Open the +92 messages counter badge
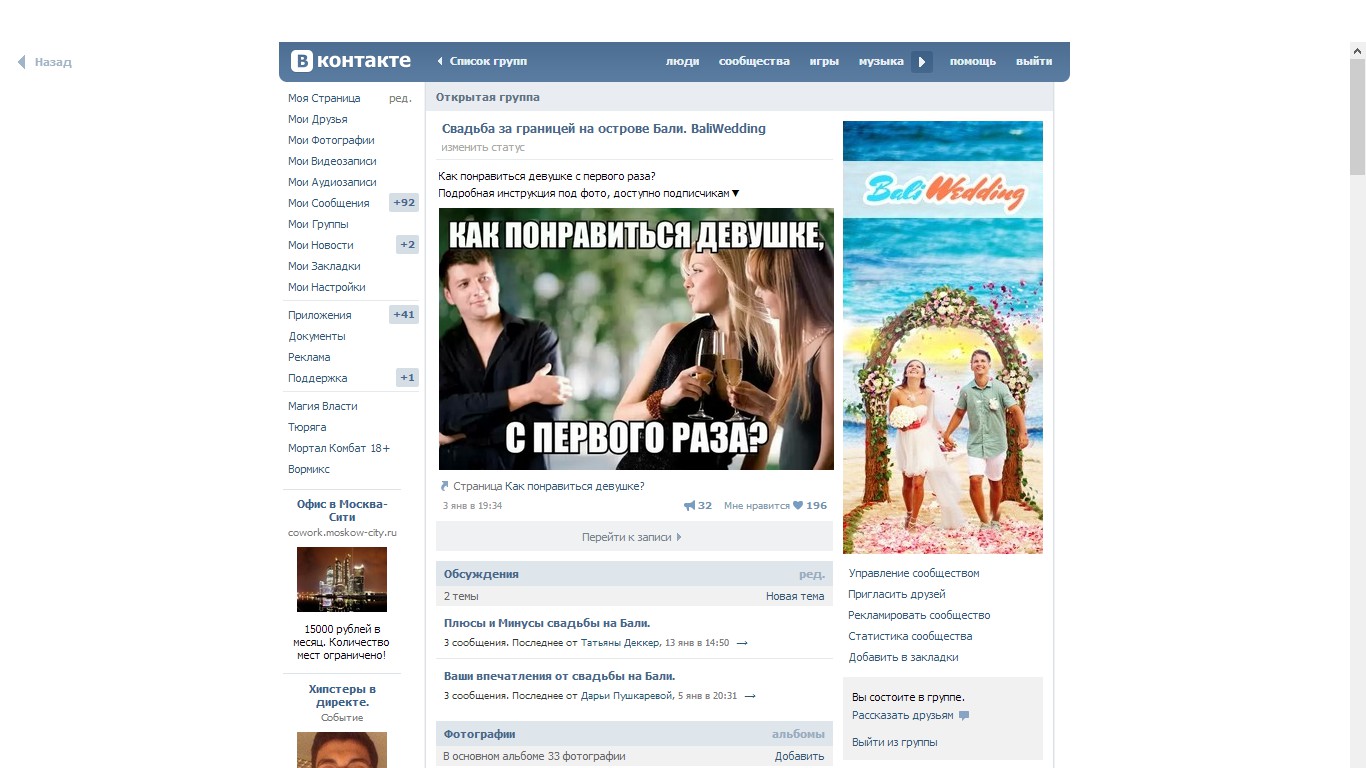 pyautogui.click(x=404, y=203)
